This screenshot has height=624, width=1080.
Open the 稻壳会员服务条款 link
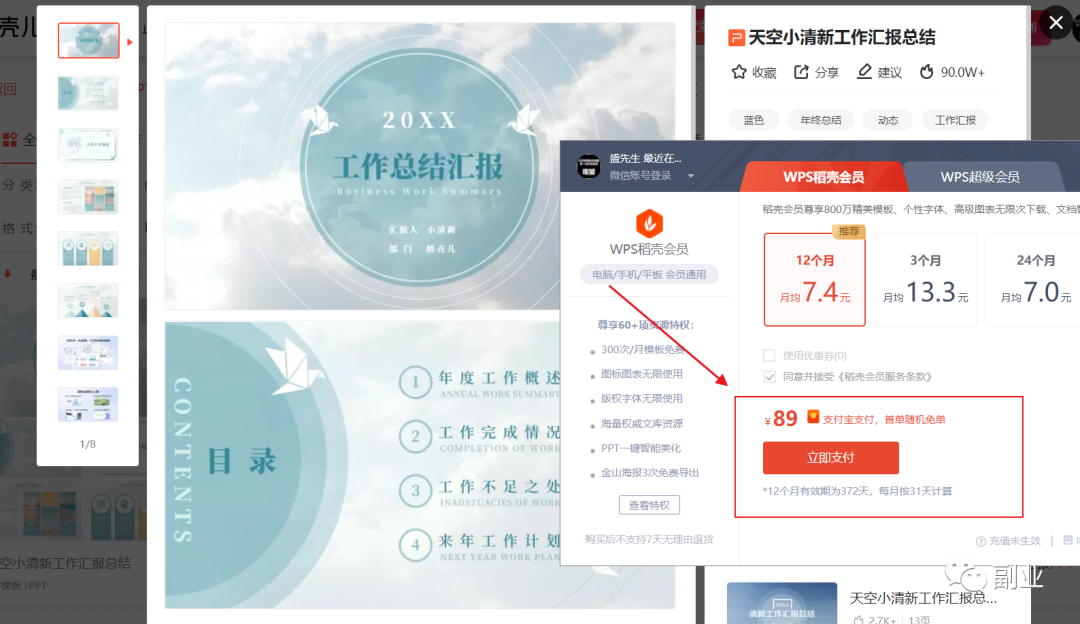click(888, 377)
